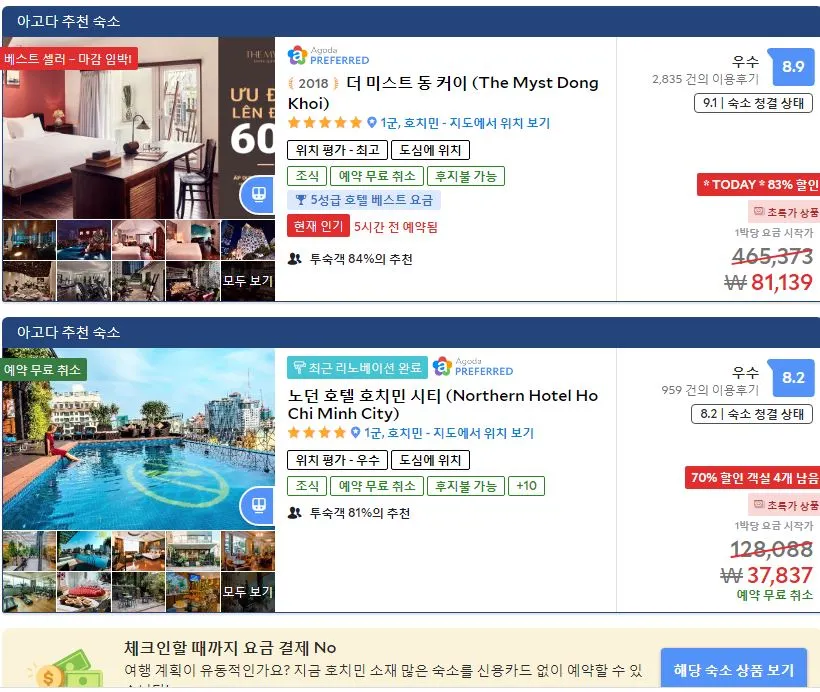Click 해당 숙소 상품 보기 button
This screenshot has width=820, height=692.
coord(734,669)
